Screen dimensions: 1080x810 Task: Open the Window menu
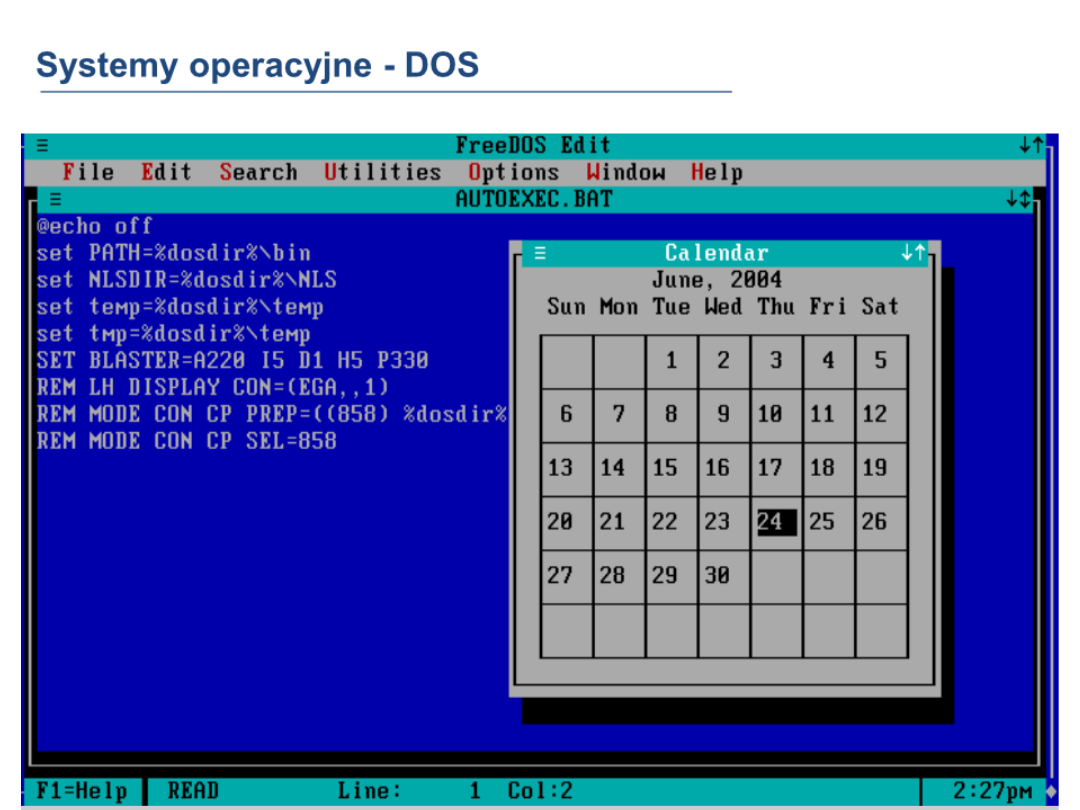pos(626,173)
